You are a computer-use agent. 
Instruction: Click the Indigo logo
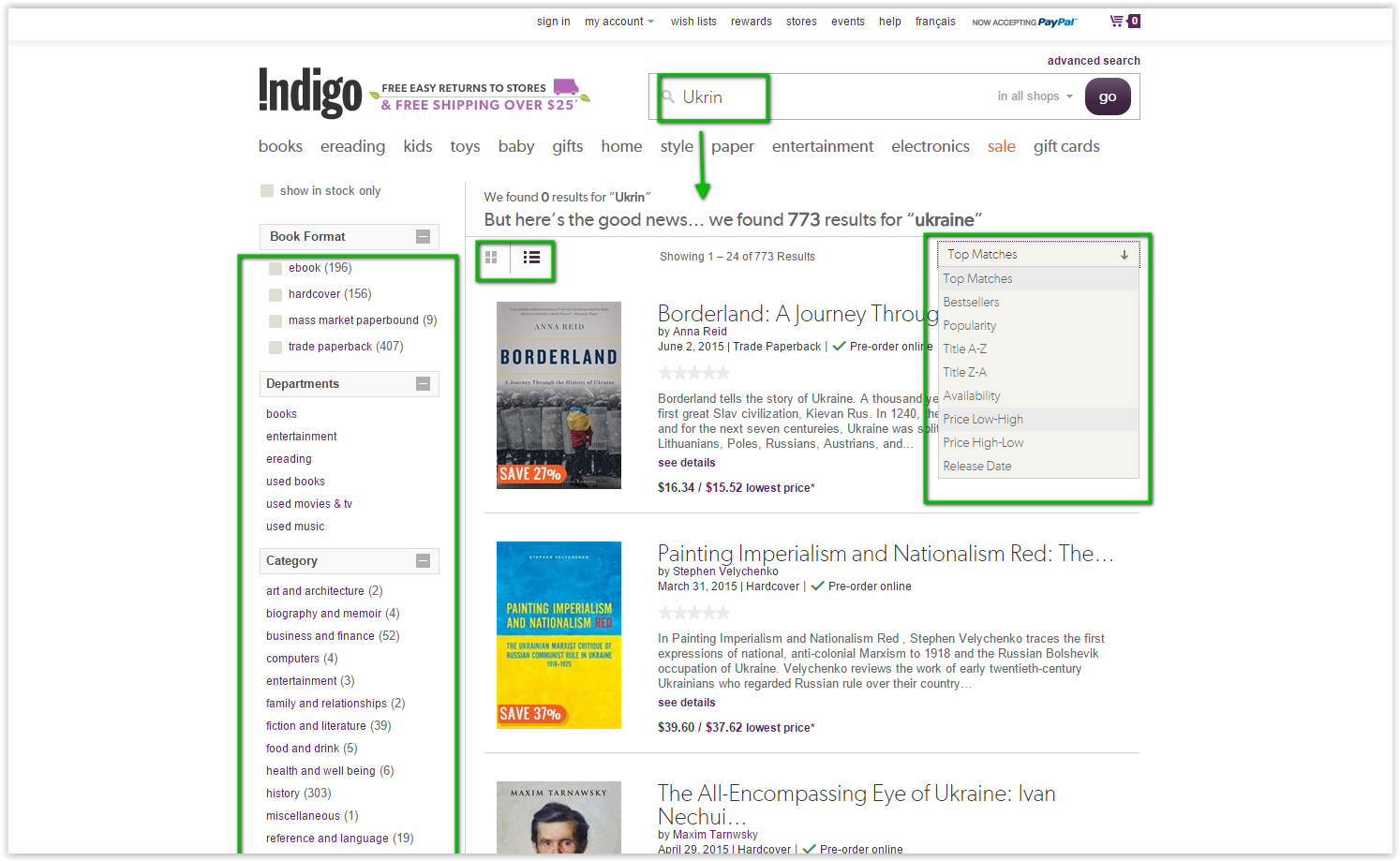coord(310,93)
